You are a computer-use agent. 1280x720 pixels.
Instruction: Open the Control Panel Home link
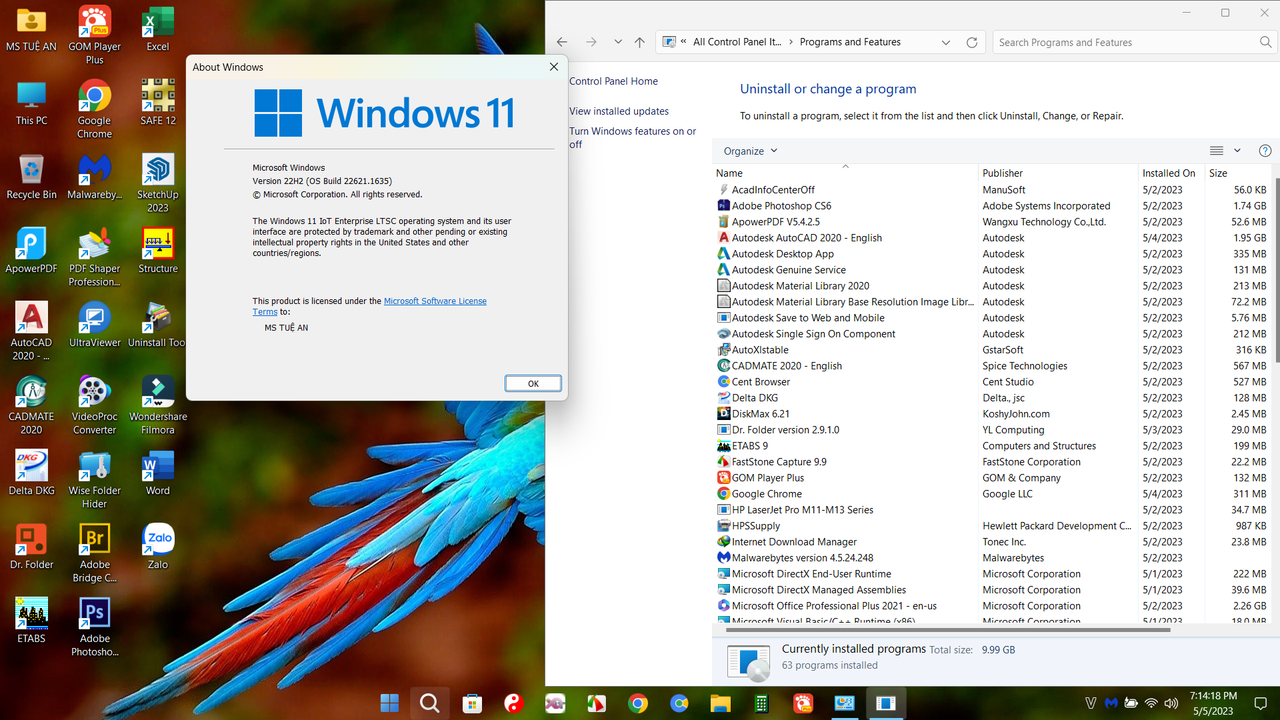pyautogui.click(x=614, y=81)
